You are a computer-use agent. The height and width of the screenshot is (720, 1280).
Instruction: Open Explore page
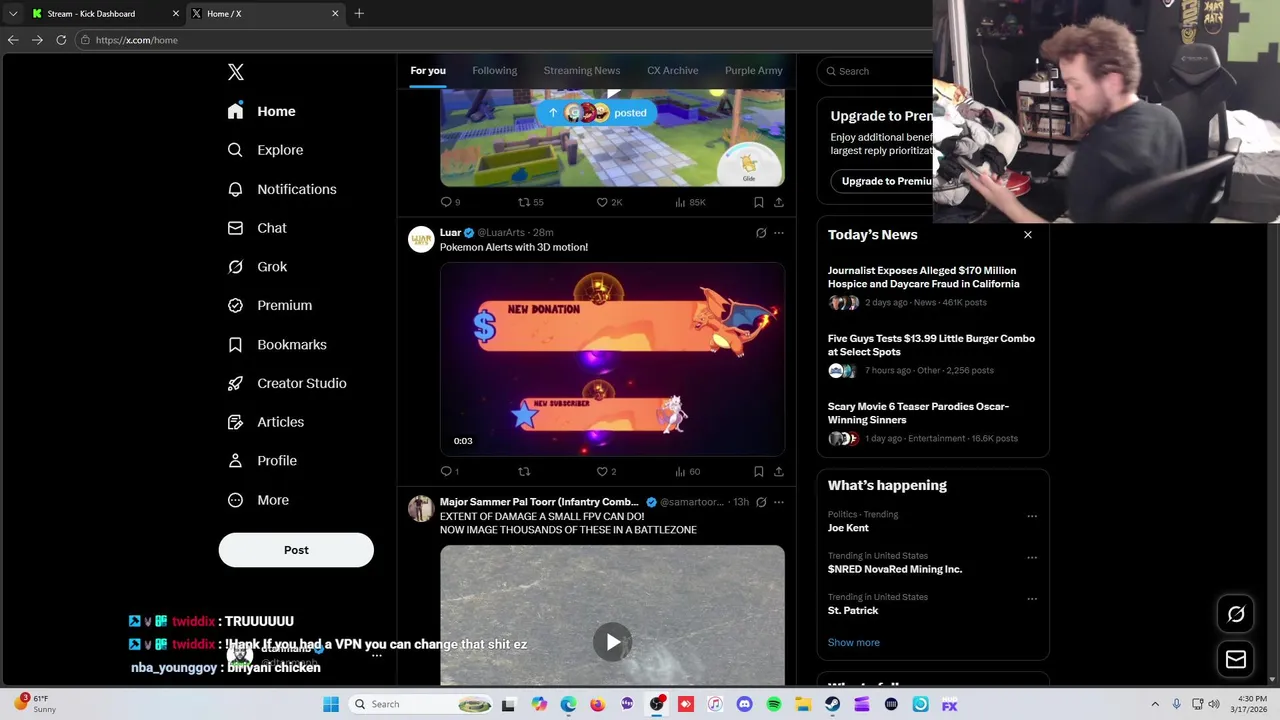265,150
